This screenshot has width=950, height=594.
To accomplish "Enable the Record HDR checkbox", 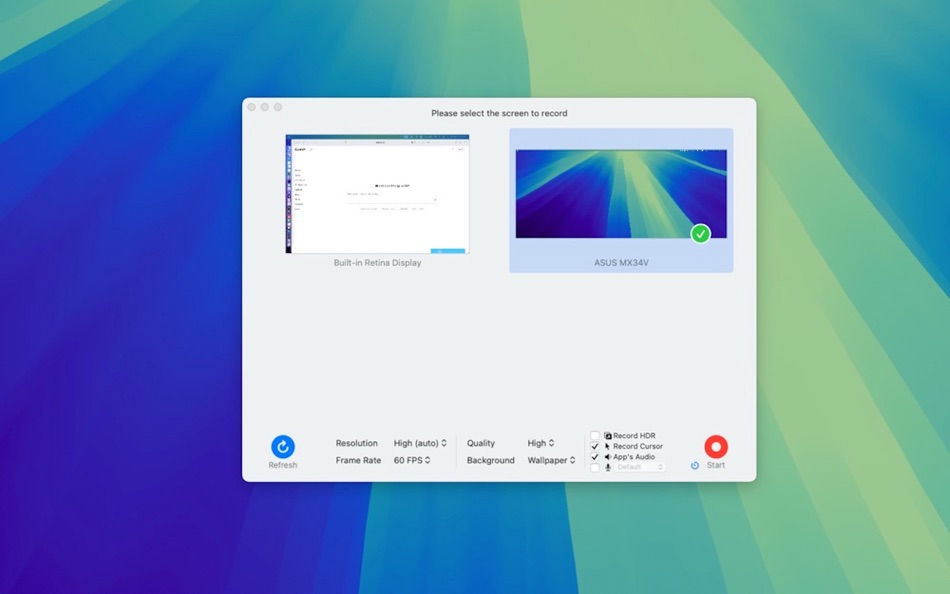I will [x=596, y=435].
